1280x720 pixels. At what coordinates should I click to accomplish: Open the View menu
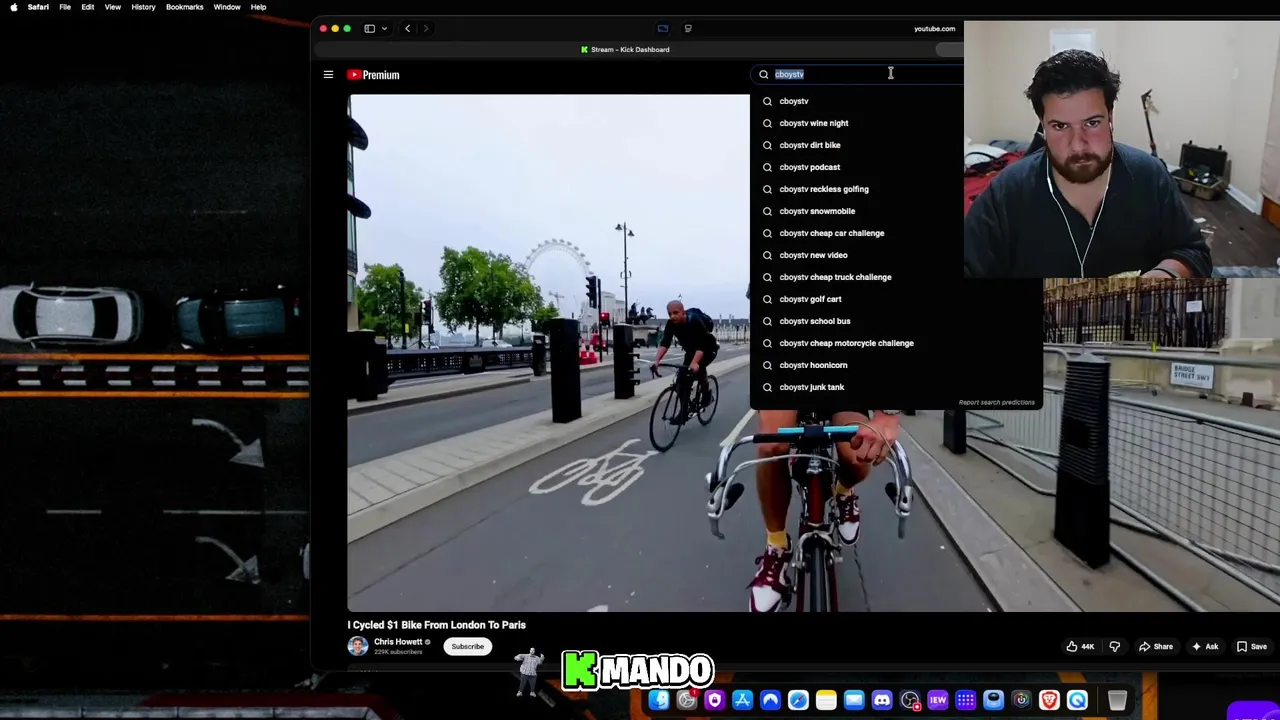click(x=113, y=7)
